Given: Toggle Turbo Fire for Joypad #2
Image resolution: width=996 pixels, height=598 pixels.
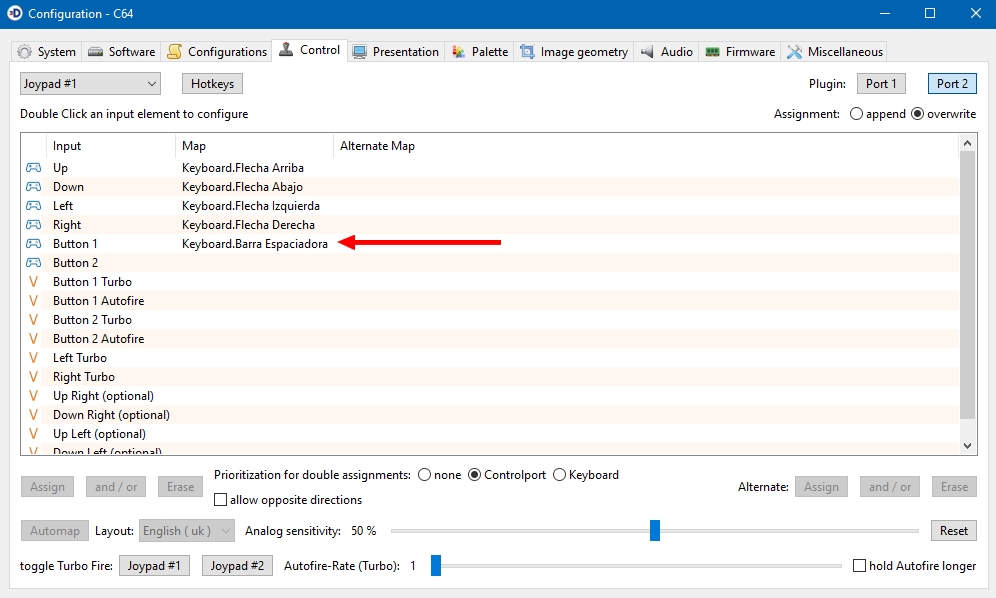Looking at the screenshot, I should (x=237, y=566).
